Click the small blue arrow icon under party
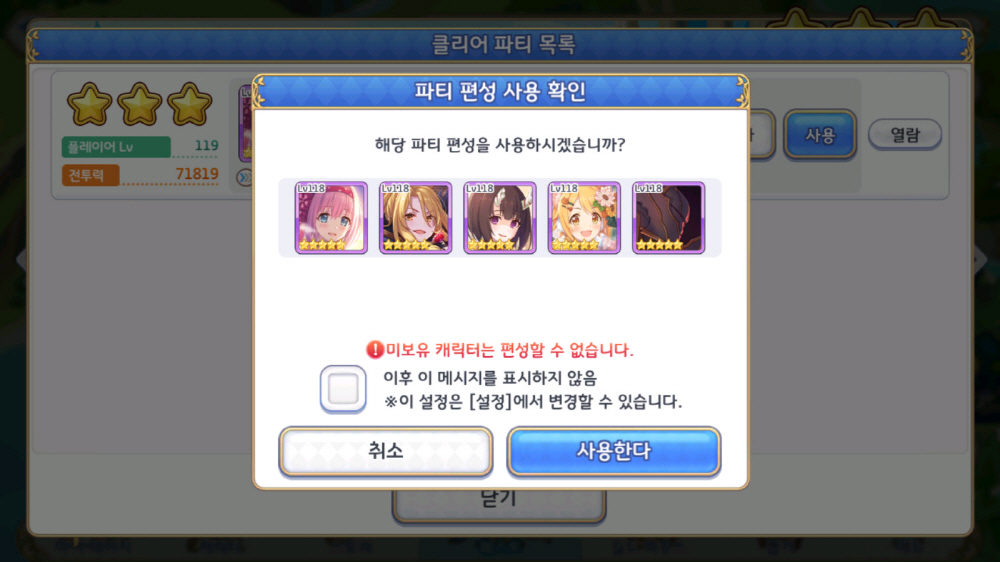This screenshot has height=562, width=1000. [x=244, y=177]
